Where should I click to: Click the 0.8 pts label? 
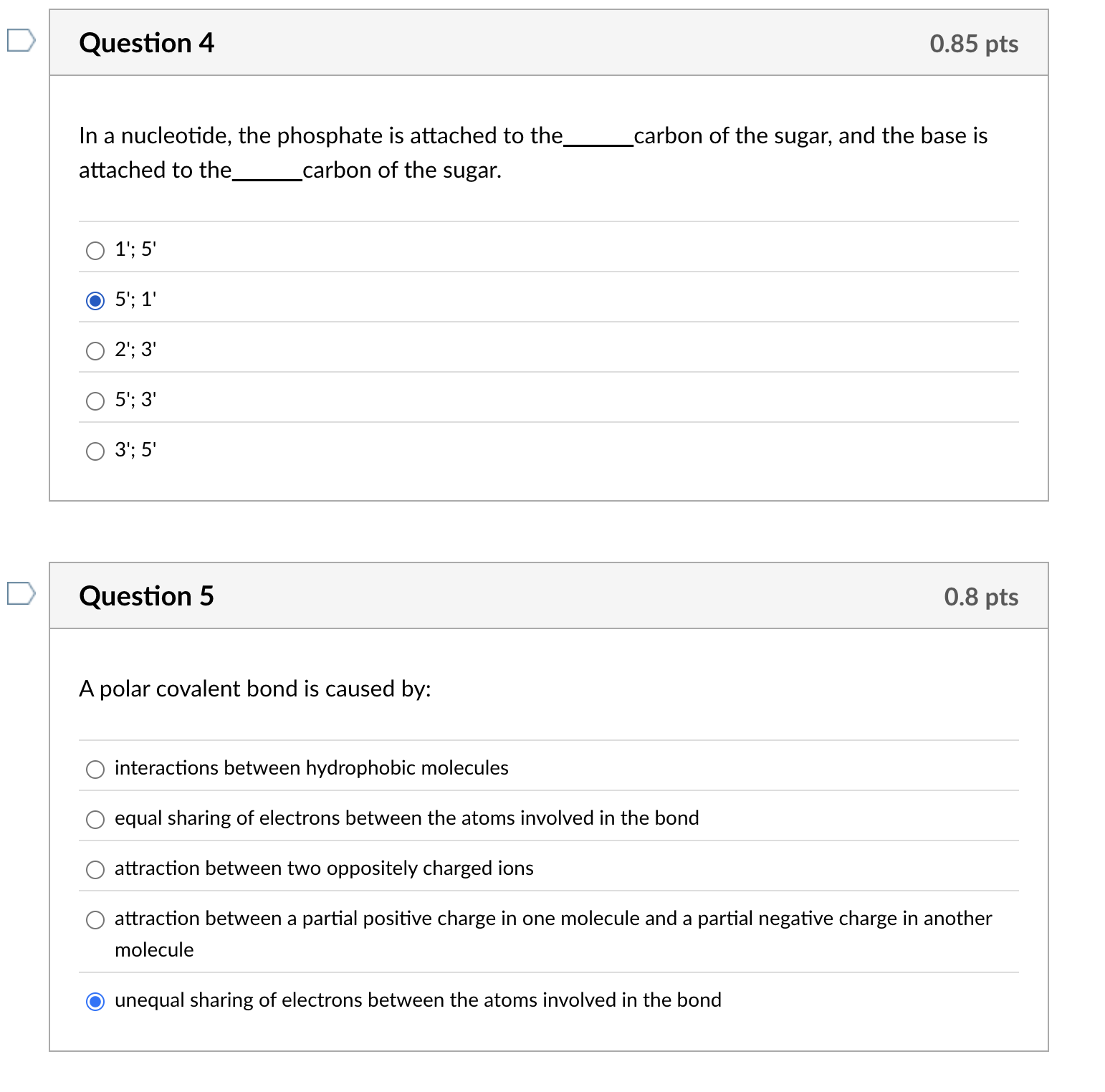click(982, 595)
